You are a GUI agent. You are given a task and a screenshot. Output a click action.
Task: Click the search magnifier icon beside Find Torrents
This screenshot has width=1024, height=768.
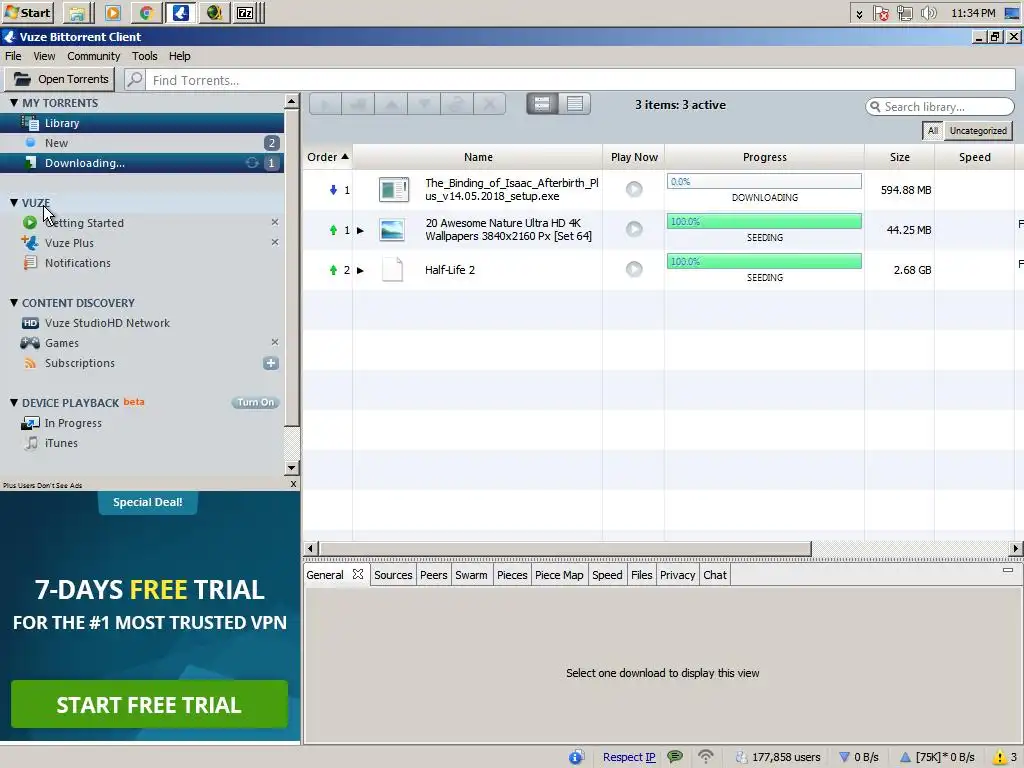[x=135, y=80]
